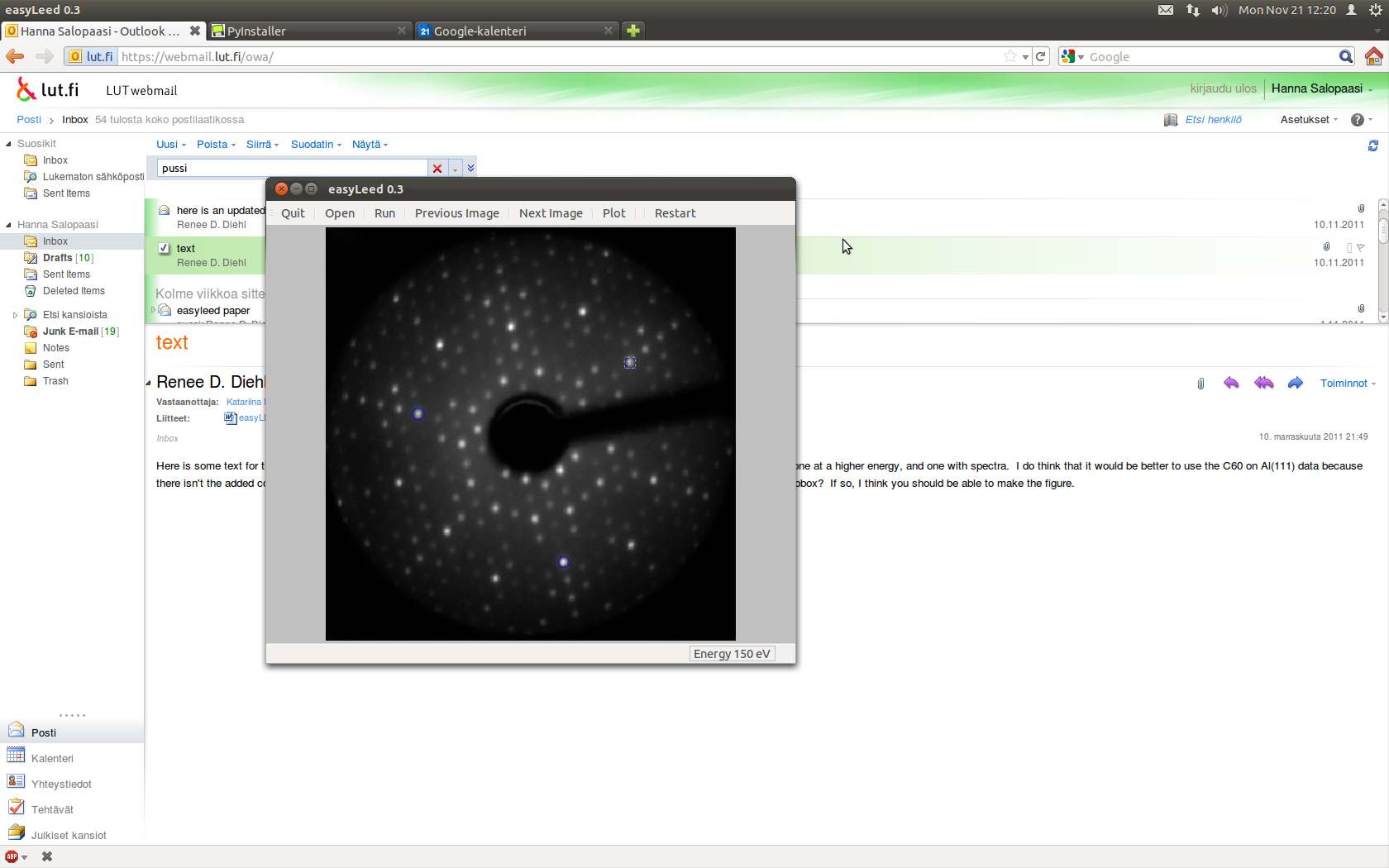1389x868 pixels.
Task: Toggle the checkbox on the 'text' message
Action: 164,248
